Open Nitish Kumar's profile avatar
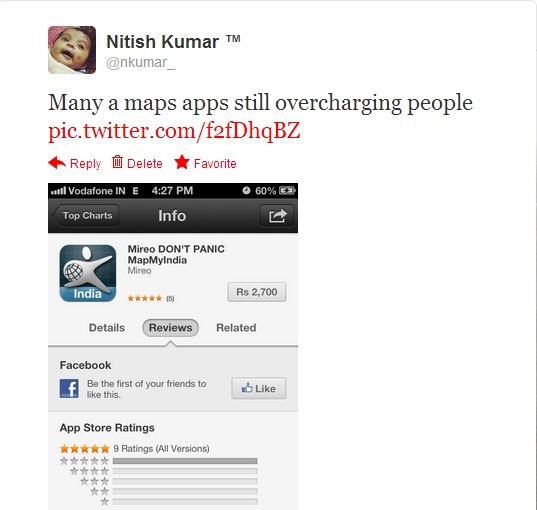The image size is (537, 510). click(x=72, y=50)
